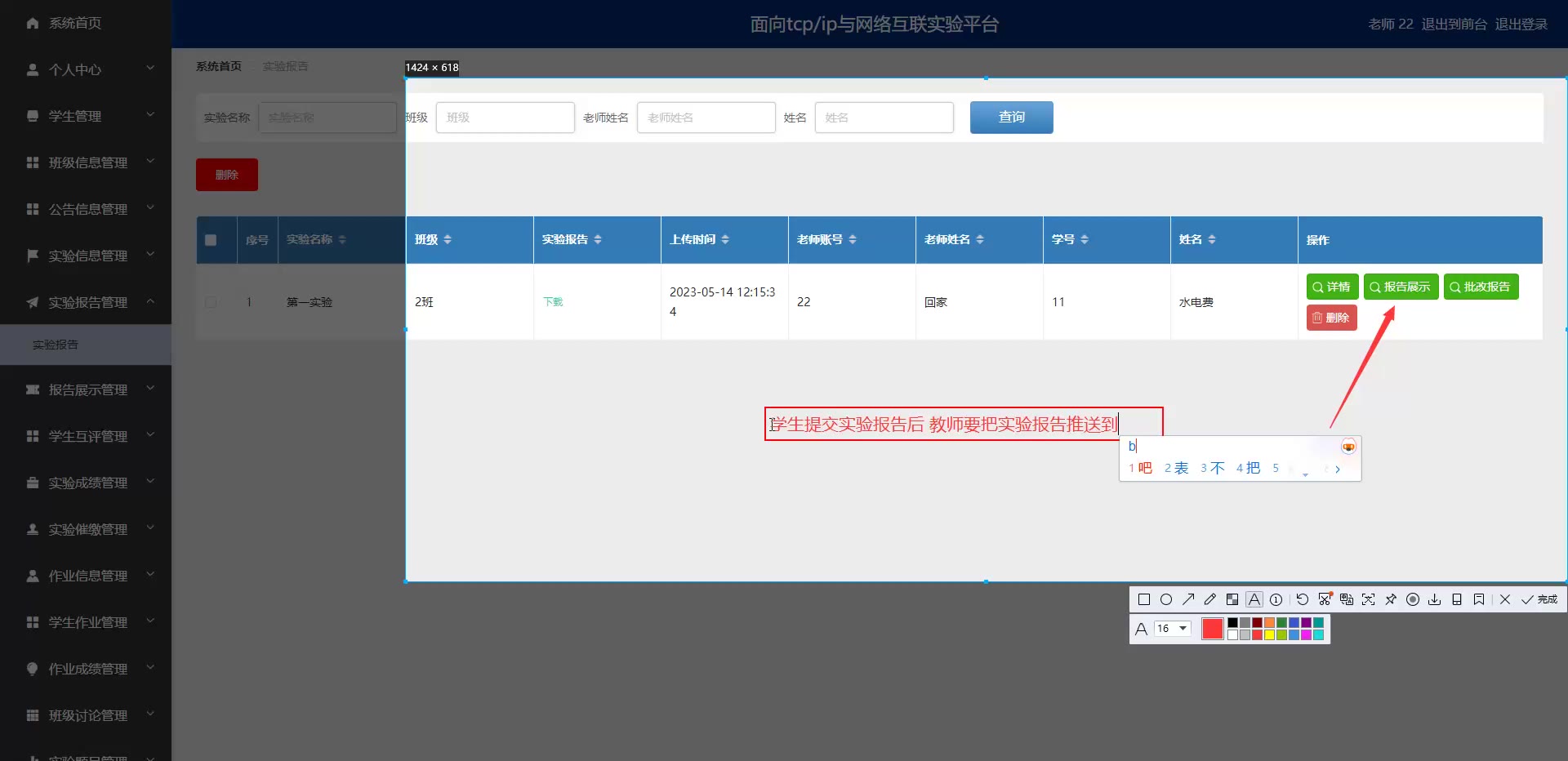The width and height of the screenshot is (1568, 761).
Task: Pin the screenshot to screen
Action: 1391,599
